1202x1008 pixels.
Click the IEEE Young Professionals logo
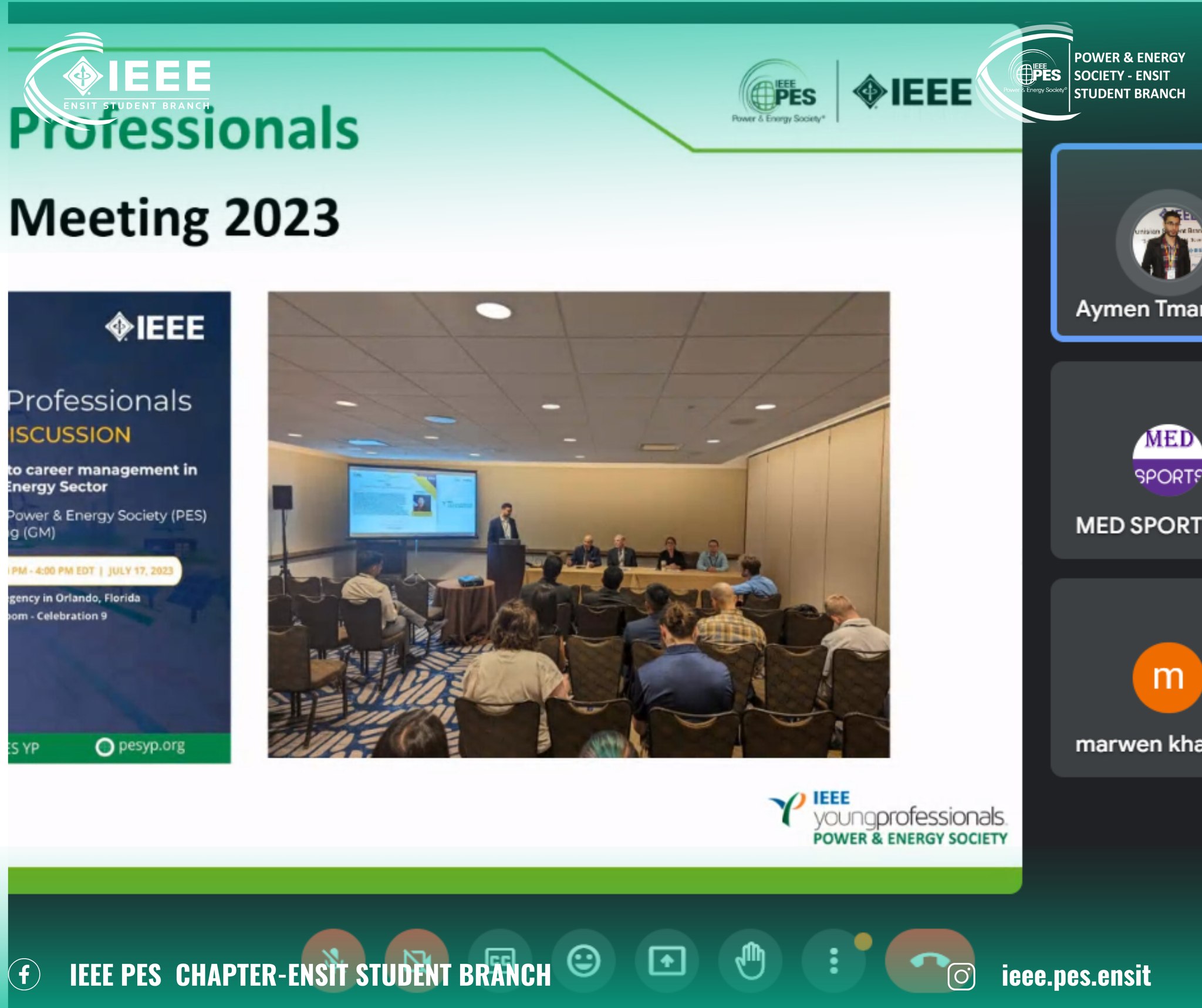pyautogui.click(x=888, y=818)
